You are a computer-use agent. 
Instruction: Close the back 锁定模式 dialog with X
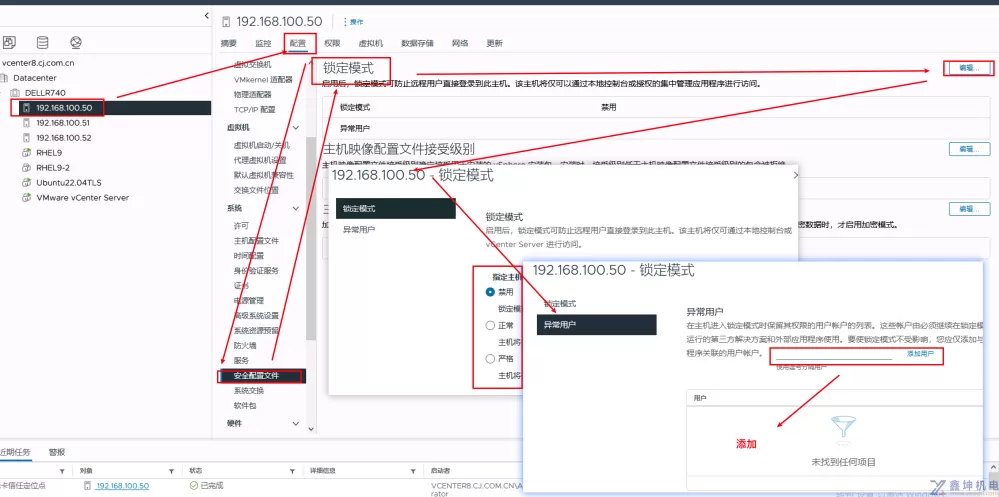(x=795, y=175)
